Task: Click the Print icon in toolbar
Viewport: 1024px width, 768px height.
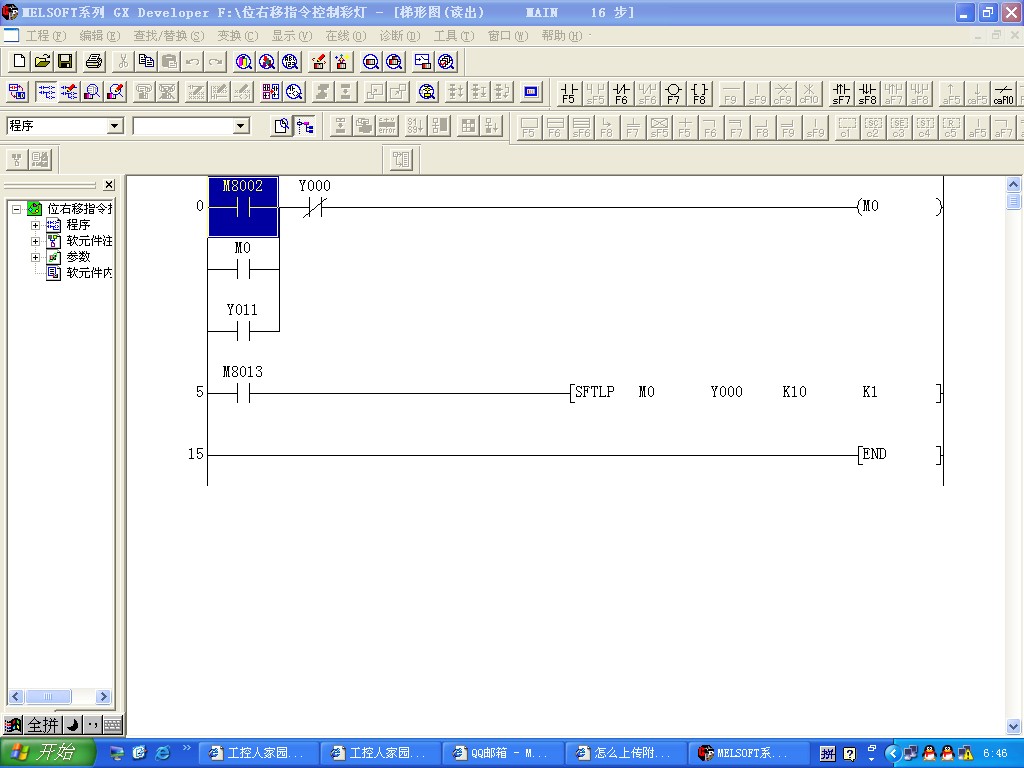Action: [x=94, y=62]
